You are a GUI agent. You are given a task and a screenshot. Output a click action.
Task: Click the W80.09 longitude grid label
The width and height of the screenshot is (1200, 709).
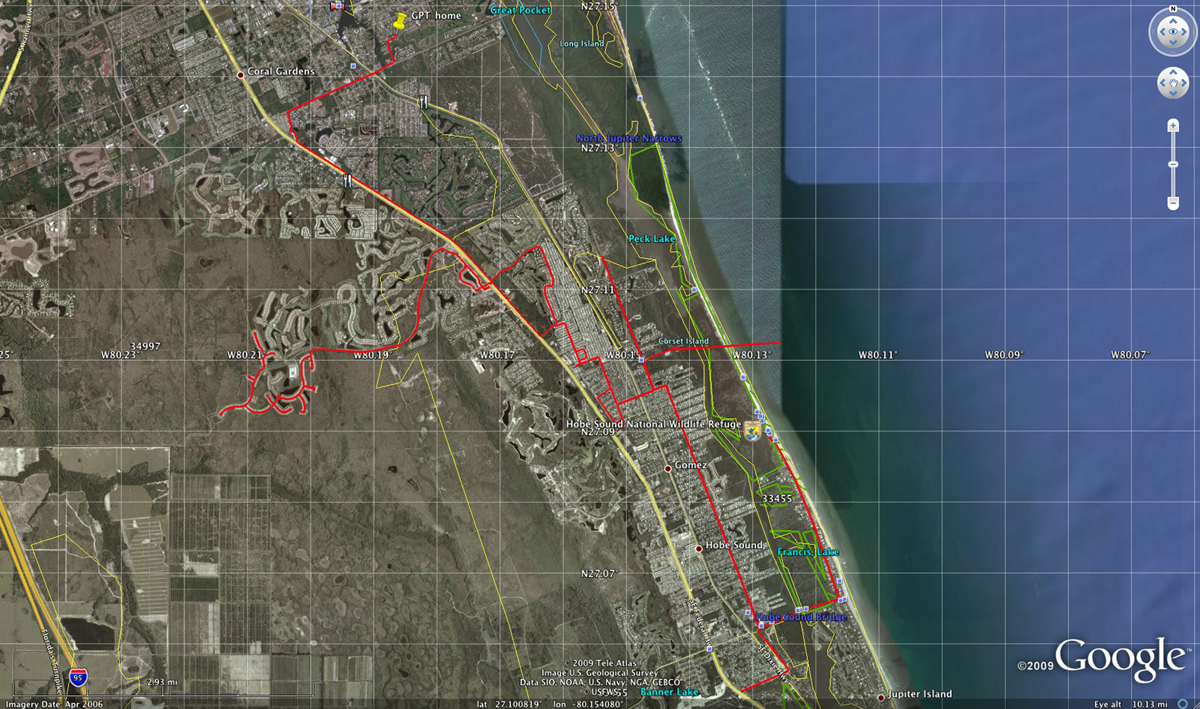pyautogui.click(x=1006, y=354)
